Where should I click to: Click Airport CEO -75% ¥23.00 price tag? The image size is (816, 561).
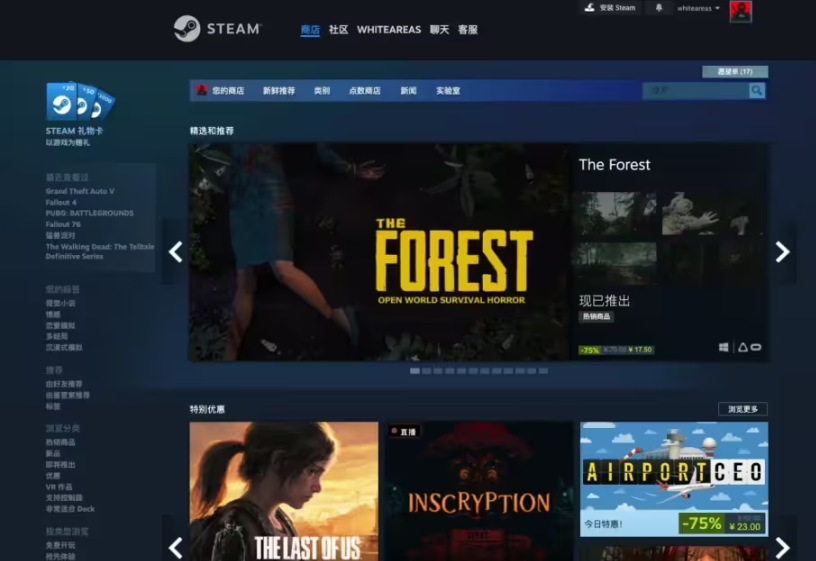tap(722, 524)
